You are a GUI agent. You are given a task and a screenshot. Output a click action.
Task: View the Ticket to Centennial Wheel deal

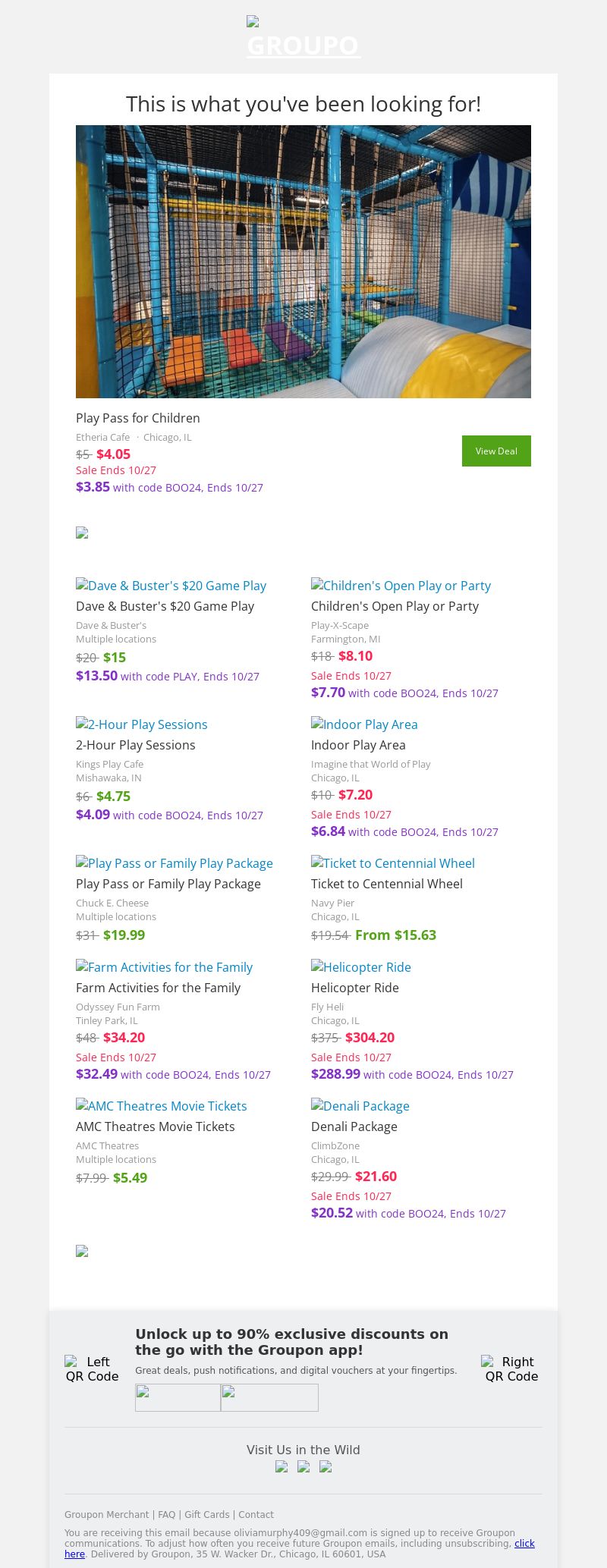point(392,863)
